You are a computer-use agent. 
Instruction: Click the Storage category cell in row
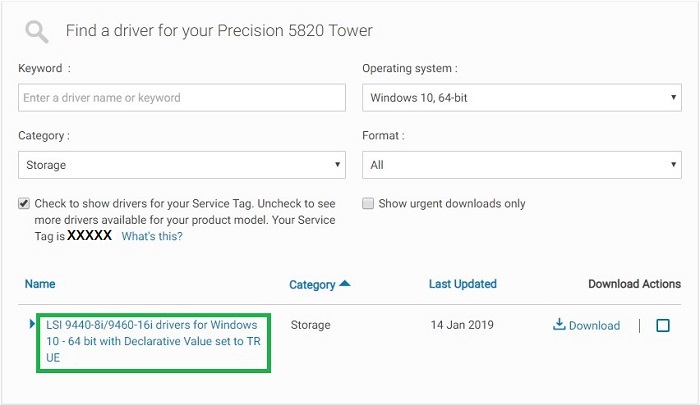tap(310, 325)
